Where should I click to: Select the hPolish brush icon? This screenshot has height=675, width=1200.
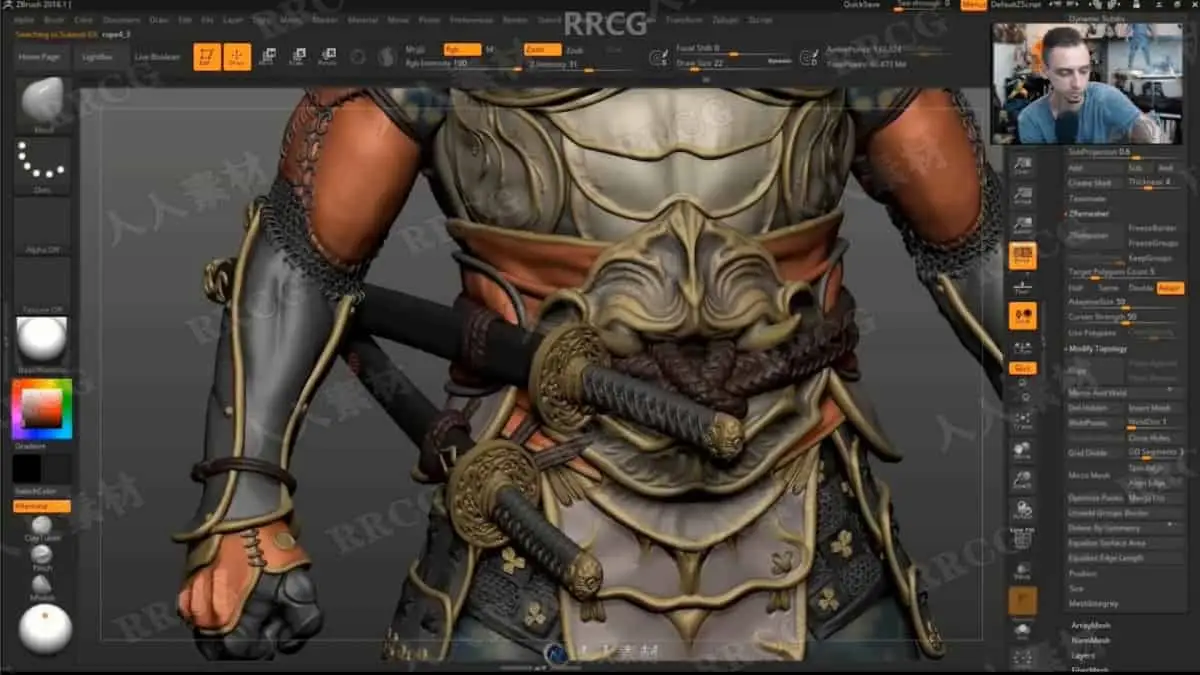[42, 585]
